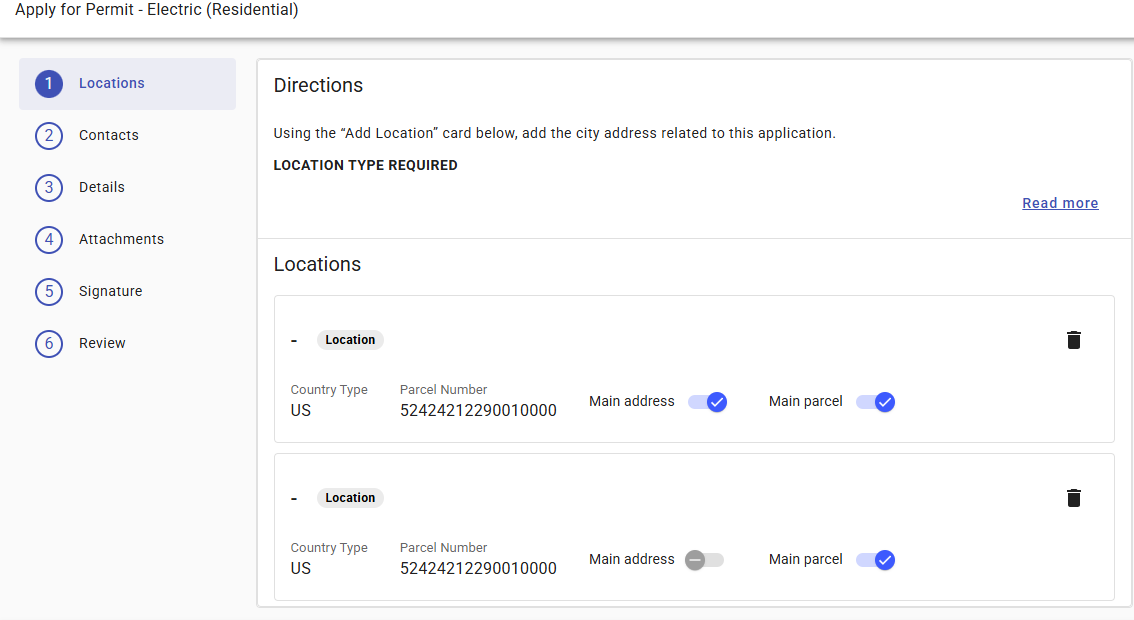
Task: Click the Location chip on second card
Action: point(350,498)
